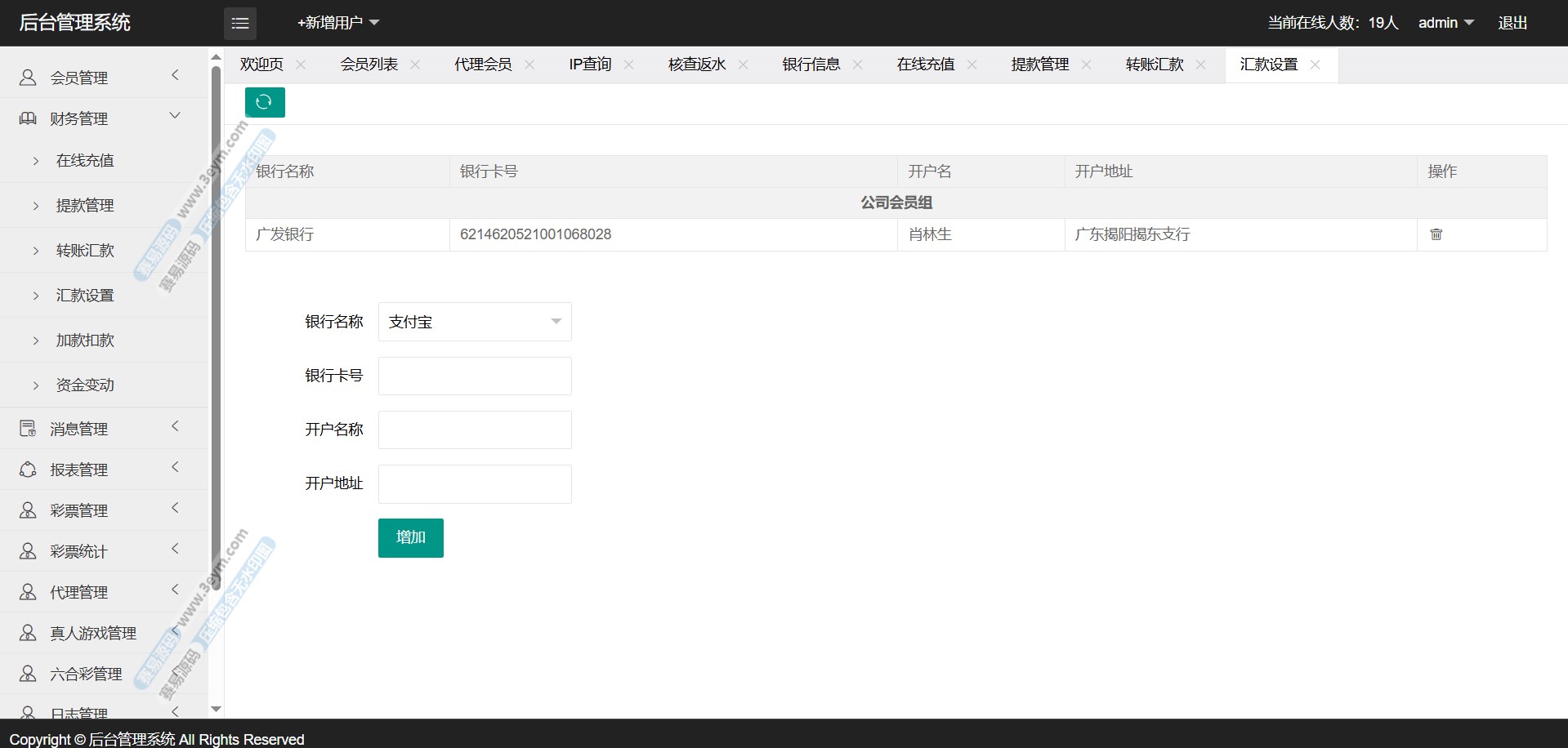
Task: Switch to the 银行信息 tab
Action: (811, 65)
